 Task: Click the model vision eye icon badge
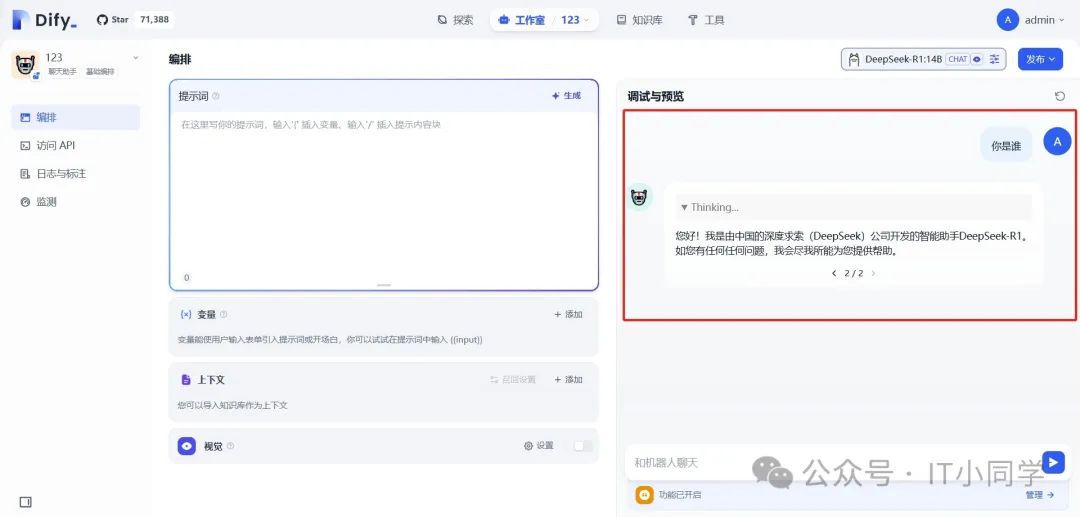[x=977, y=59]
